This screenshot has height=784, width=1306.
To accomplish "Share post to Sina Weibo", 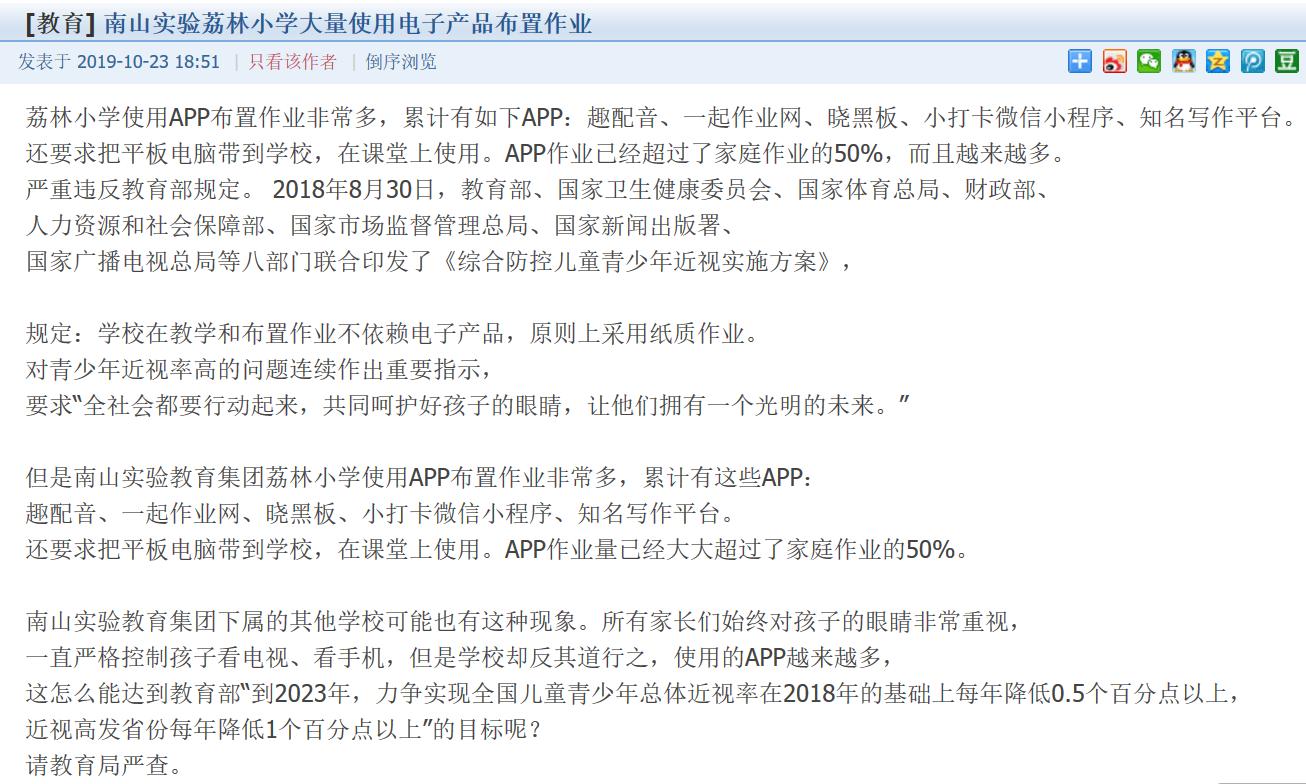I will (1115, 61).
